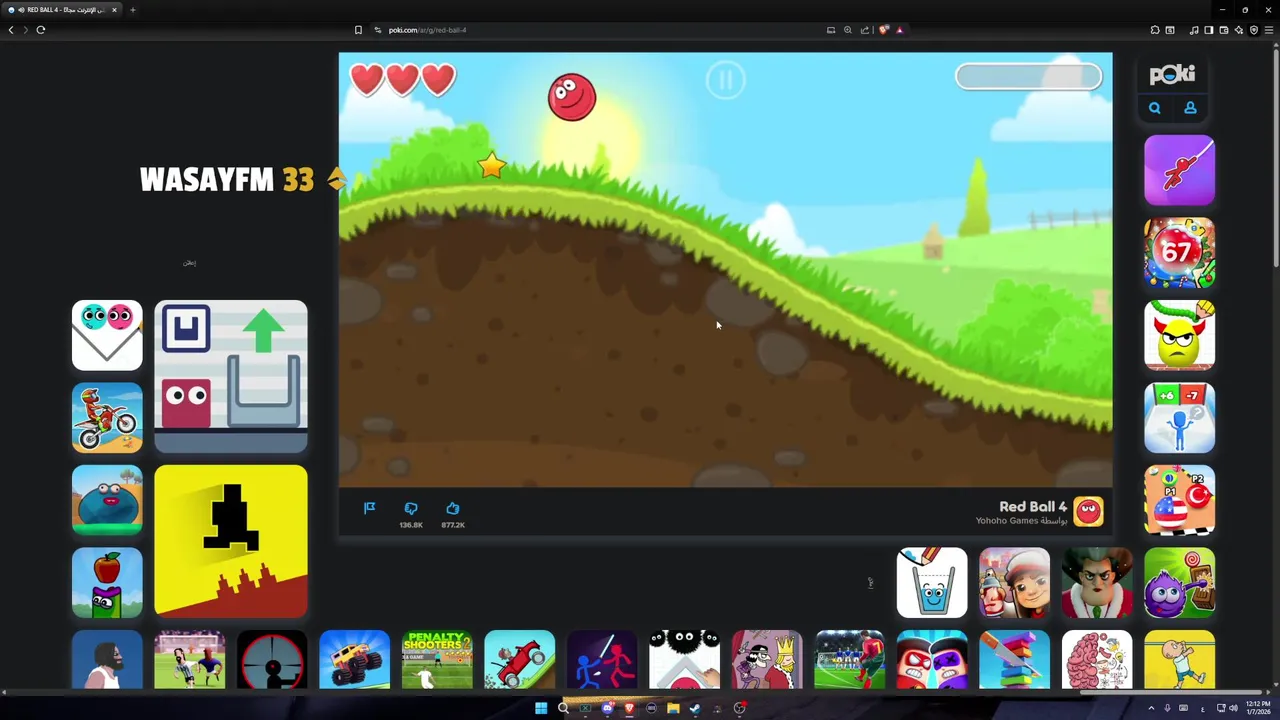1280x720 pixels.
Task: Bookmark this page
Action: pos(358,30)
